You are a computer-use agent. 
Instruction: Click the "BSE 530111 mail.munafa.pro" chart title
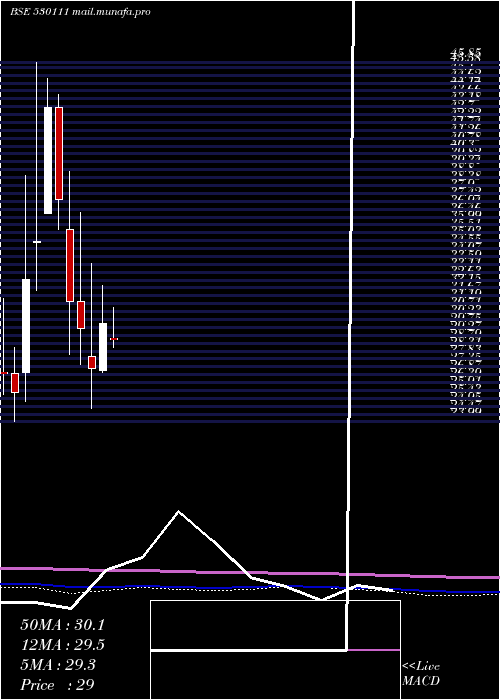coord(80,12)
